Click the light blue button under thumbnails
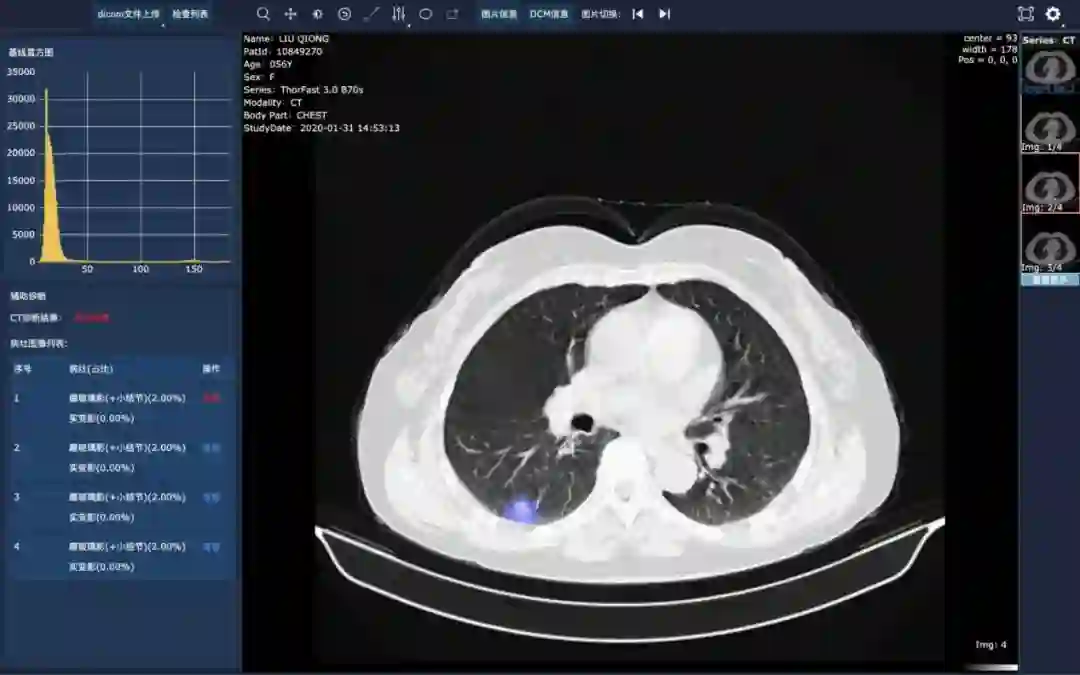1080x675 pixels. 1050,280
